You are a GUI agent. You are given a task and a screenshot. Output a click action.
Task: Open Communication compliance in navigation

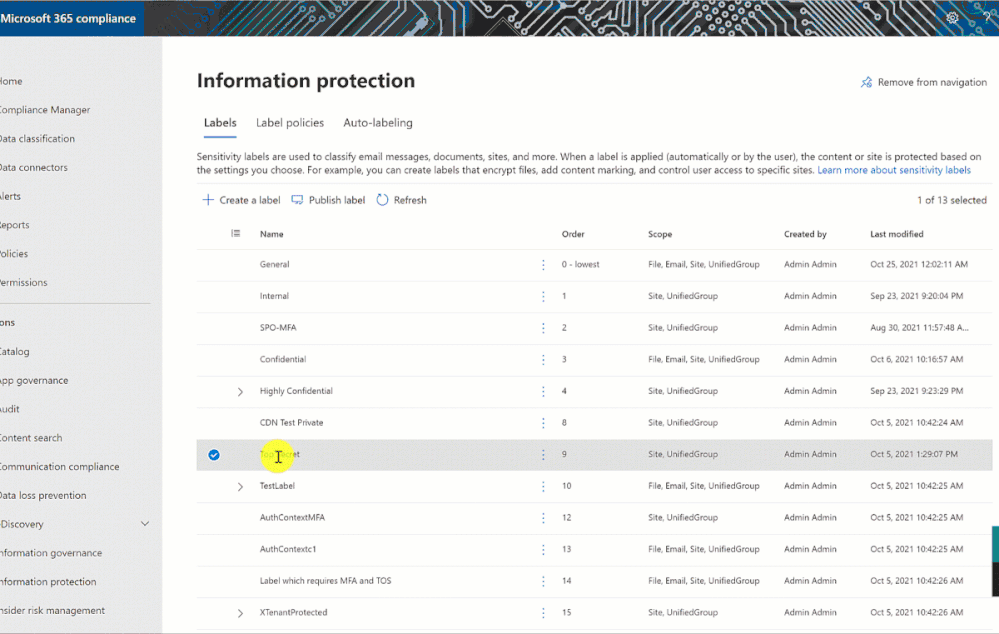[59, 466]
